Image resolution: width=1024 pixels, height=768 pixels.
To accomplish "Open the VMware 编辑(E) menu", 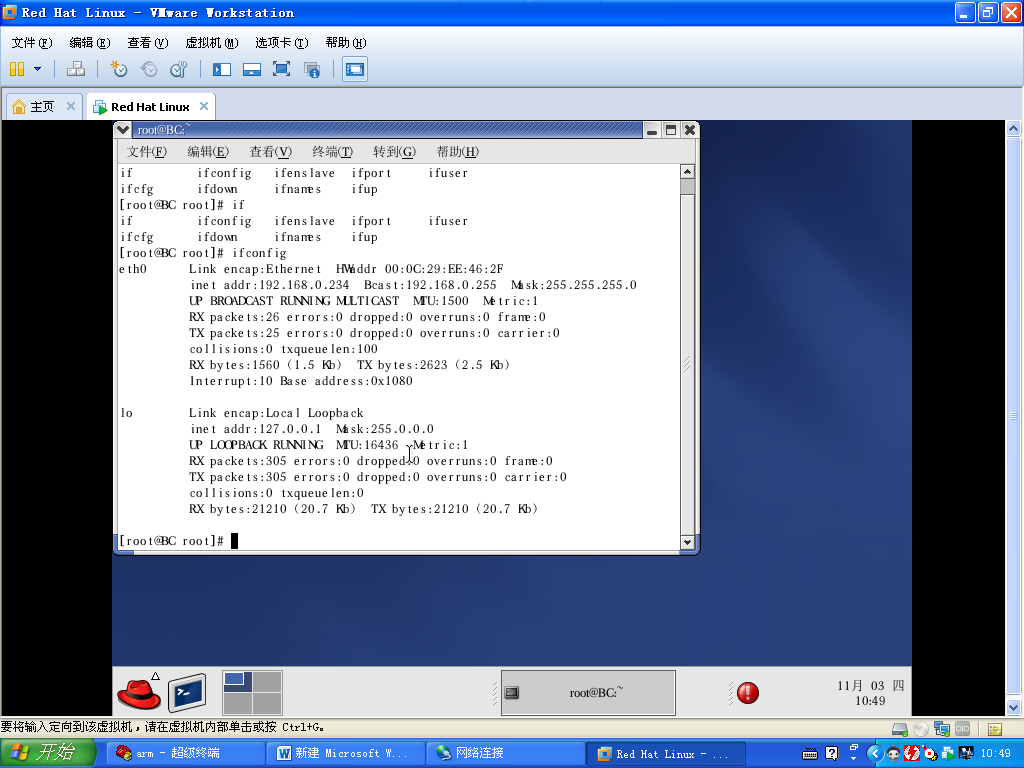I will tap(89, 42).
